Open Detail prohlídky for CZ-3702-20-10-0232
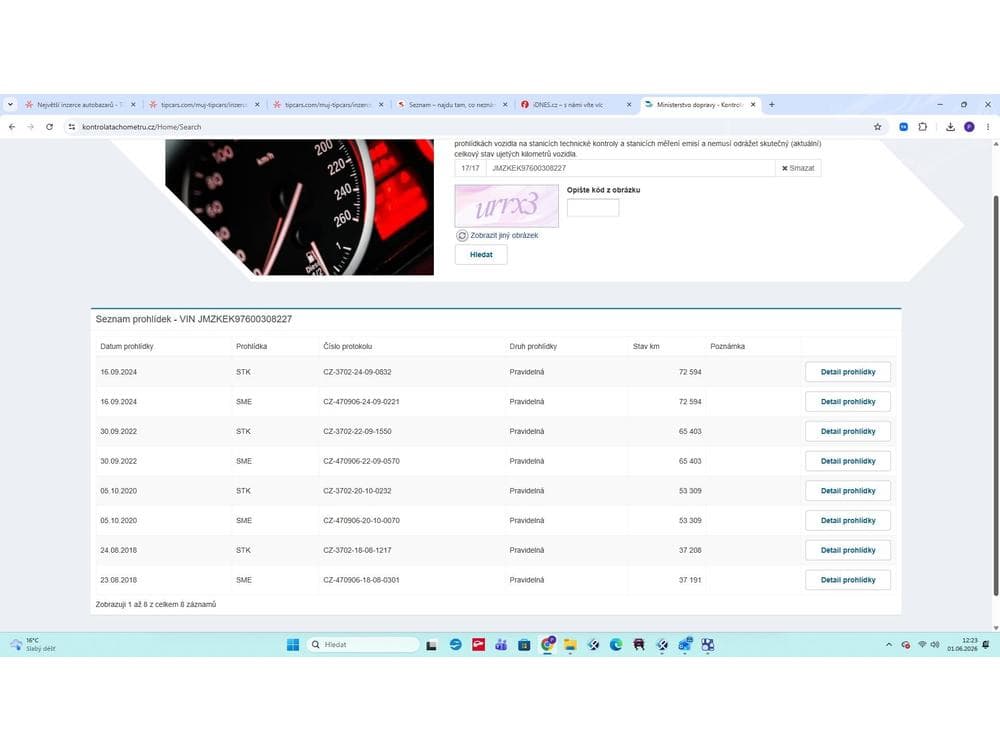 point(848,491)
